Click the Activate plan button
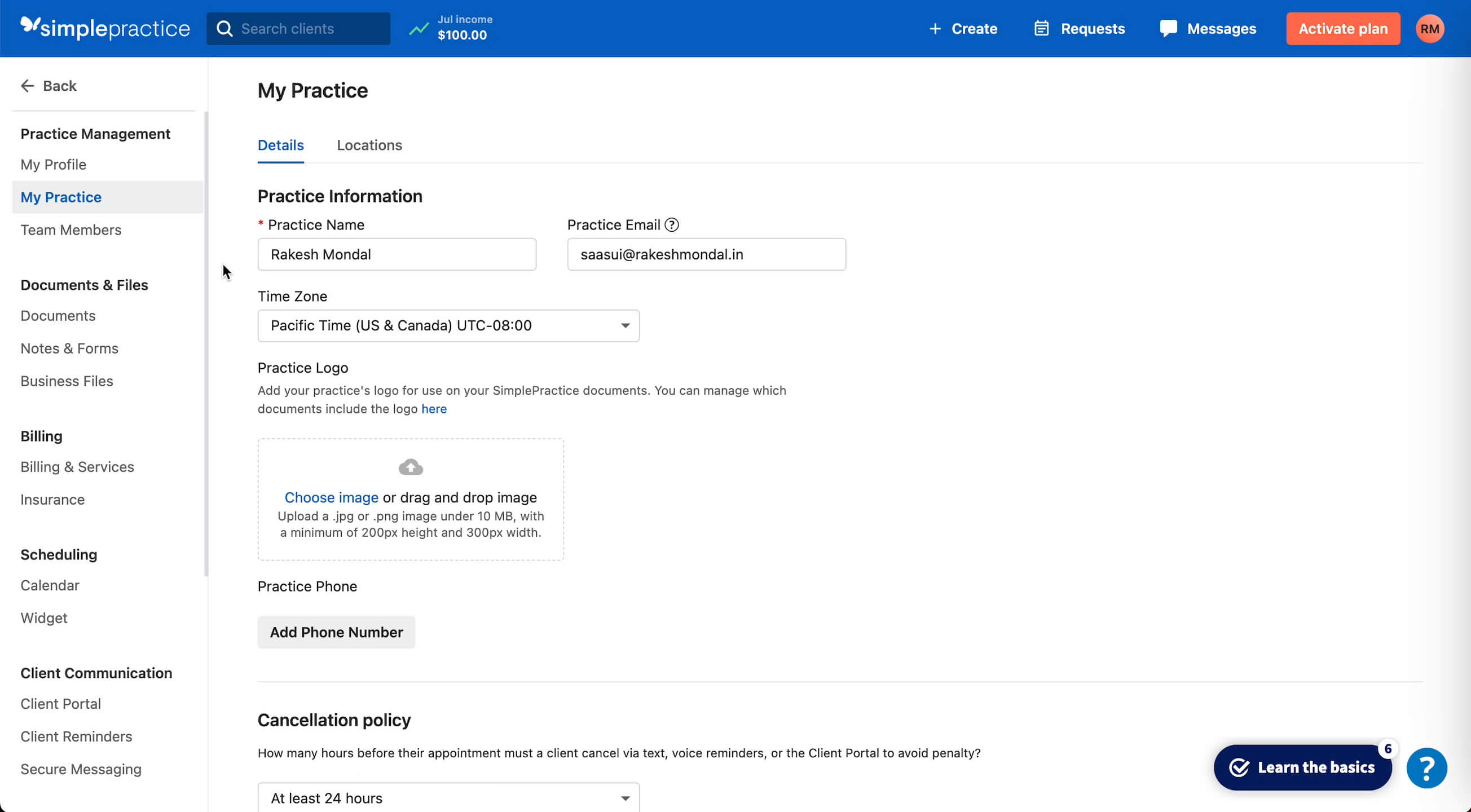The image size is (1471, 812). tap(1342, 29)
